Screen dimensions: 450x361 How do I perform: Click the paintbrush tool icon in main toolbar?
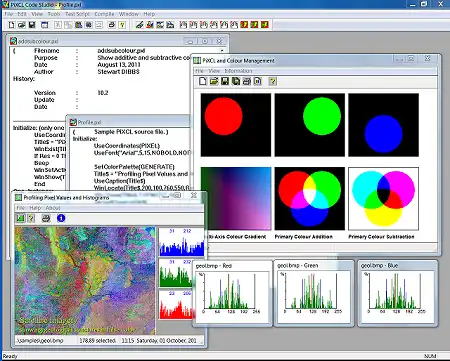[x=139, y=25]
